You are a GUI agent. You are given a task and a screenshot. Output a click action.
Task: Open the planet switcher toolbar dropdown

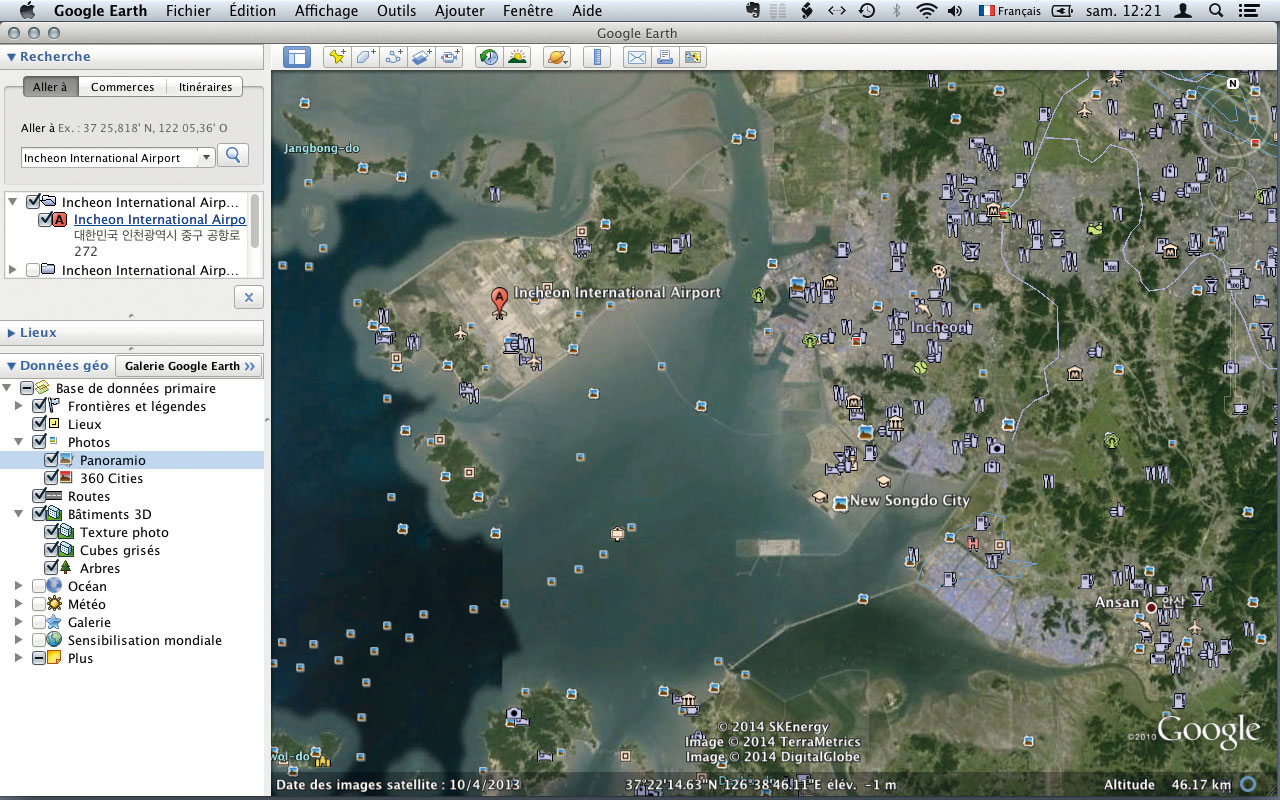tap(557, 57)
